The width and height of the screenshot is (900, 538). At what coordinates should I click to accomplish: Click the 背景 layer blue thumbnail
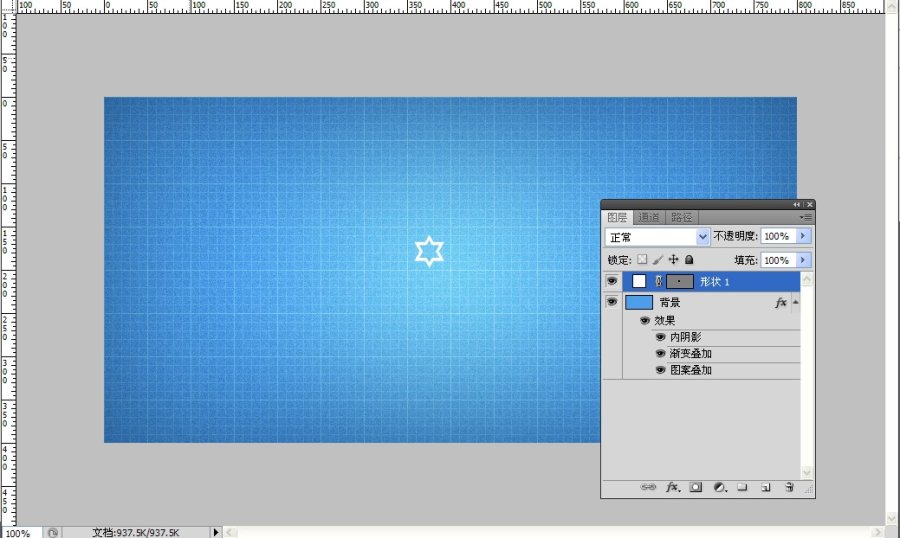tap(639, 302)
